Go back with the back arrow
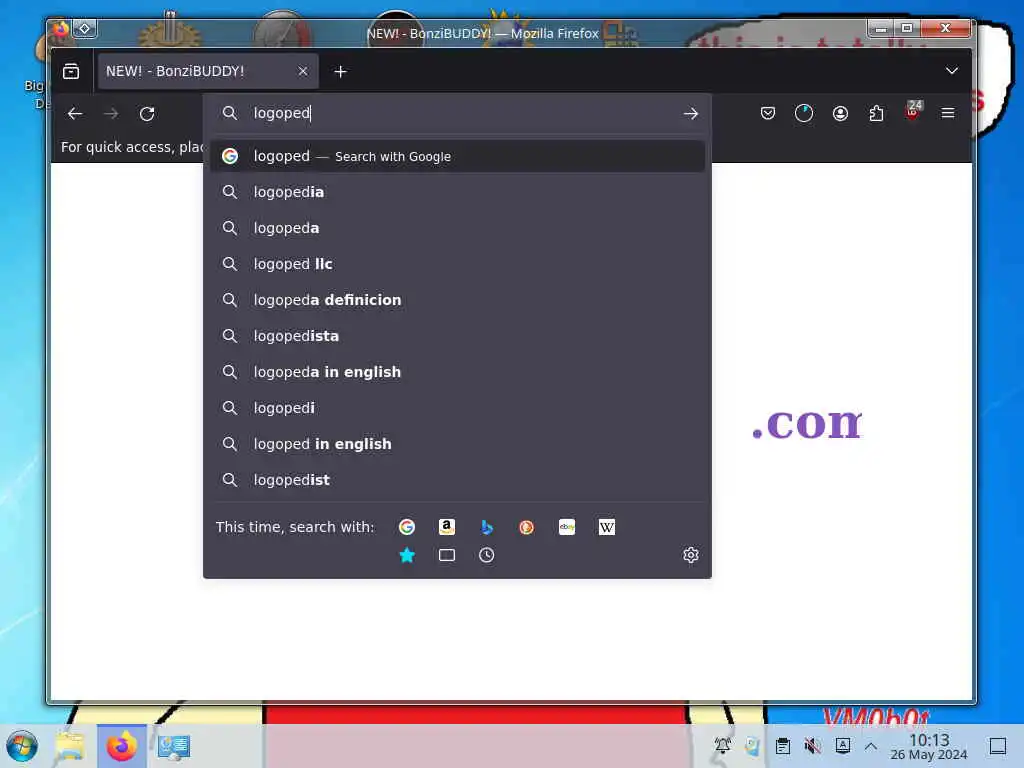The image size is (1024, 768). tap(75, 114)
